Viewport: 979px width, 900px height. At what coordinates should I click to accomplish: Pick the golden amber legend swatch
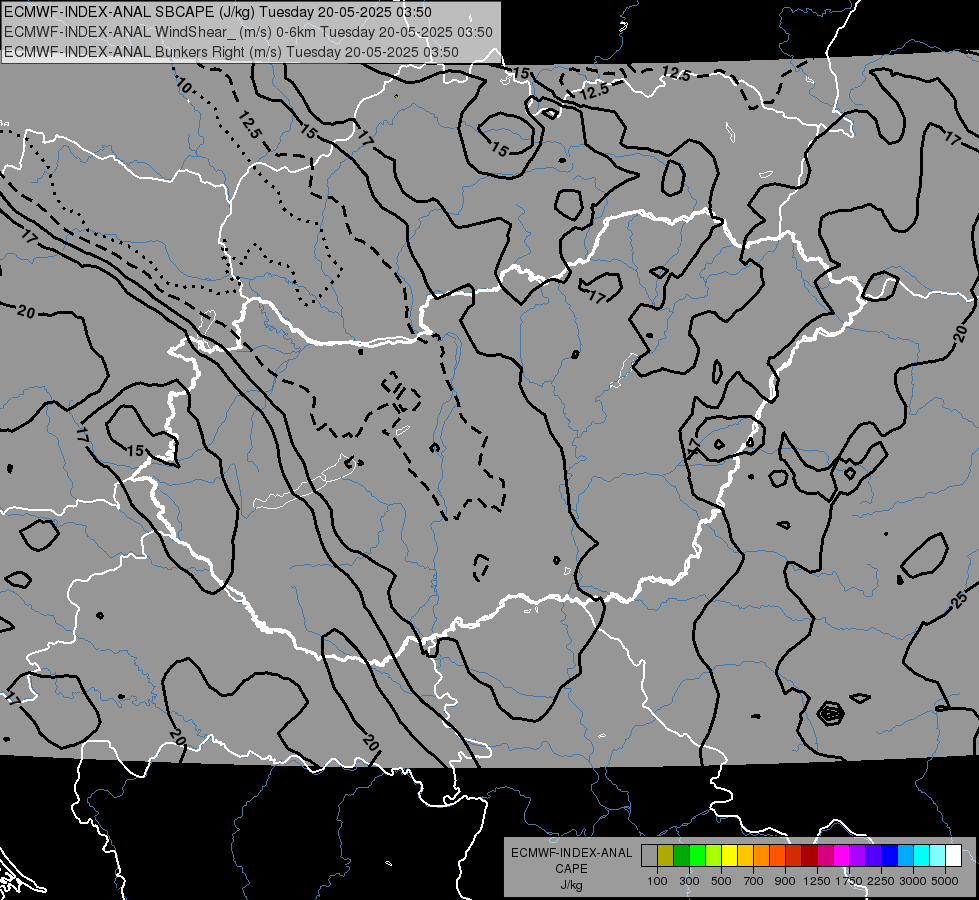click(745, 856)
